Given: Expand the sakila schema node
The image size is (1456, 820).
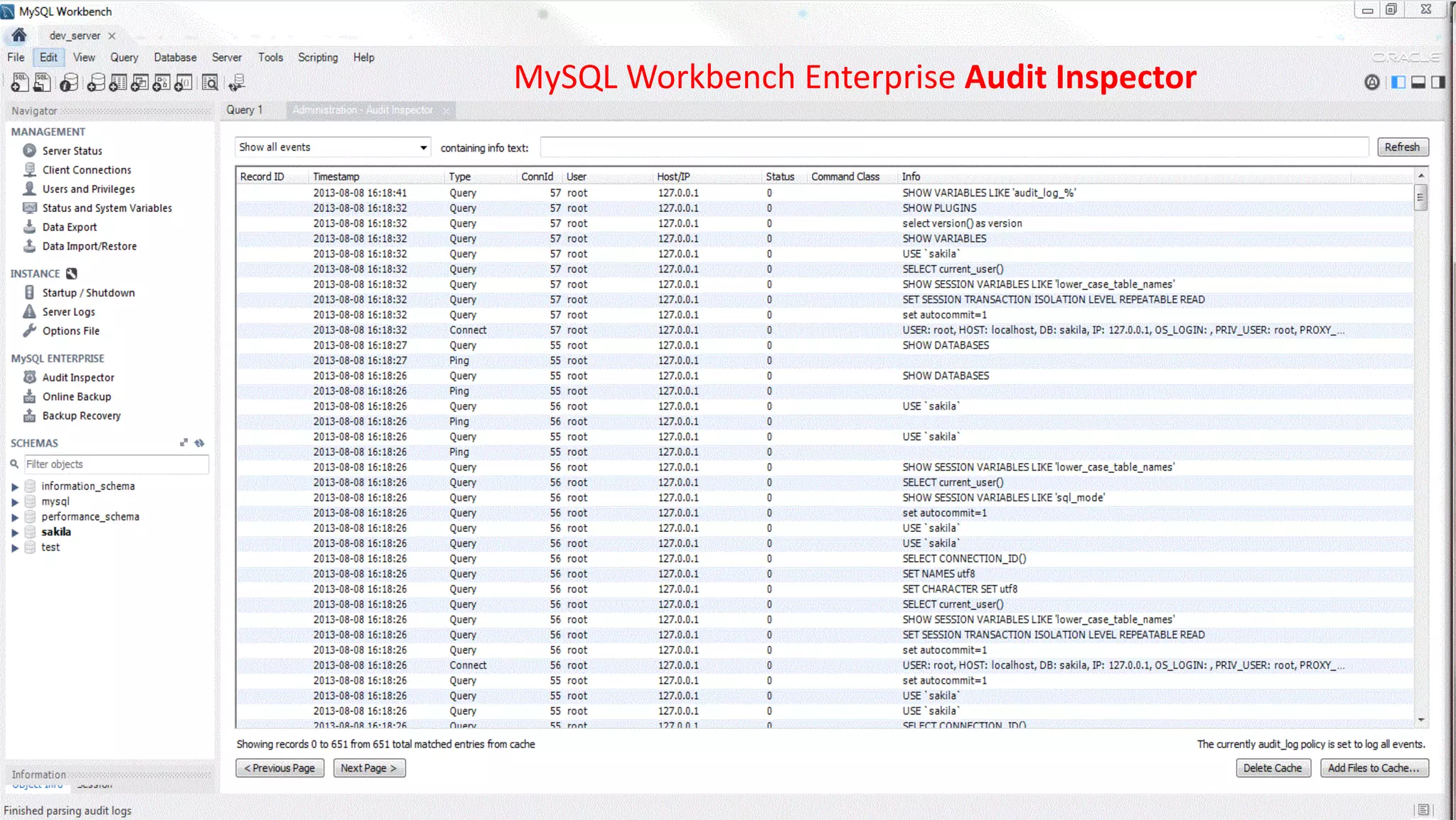Looking at the screenshot, I should [15, 532].
